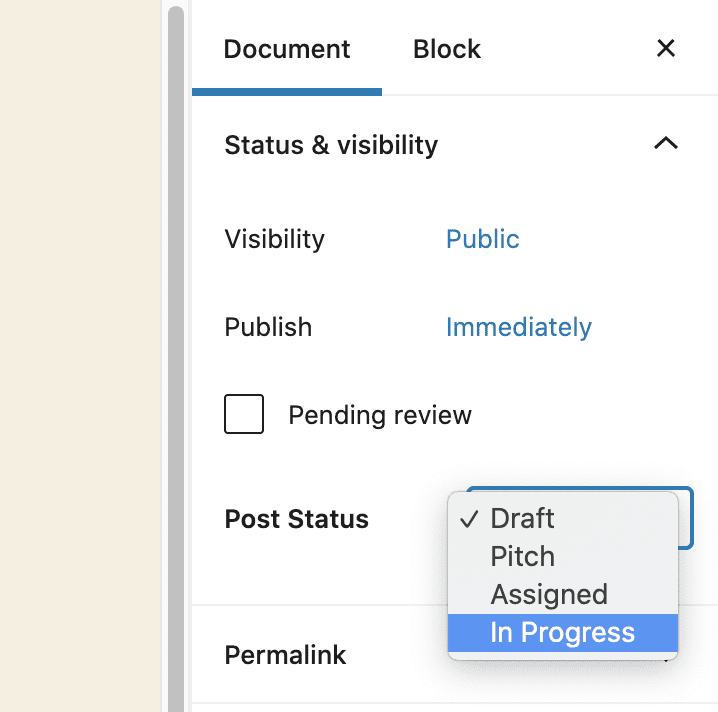The width and height of the screenshot is (718, 712).
Task: Open the publish date picker via Immediately
Action: coord(519,328)
